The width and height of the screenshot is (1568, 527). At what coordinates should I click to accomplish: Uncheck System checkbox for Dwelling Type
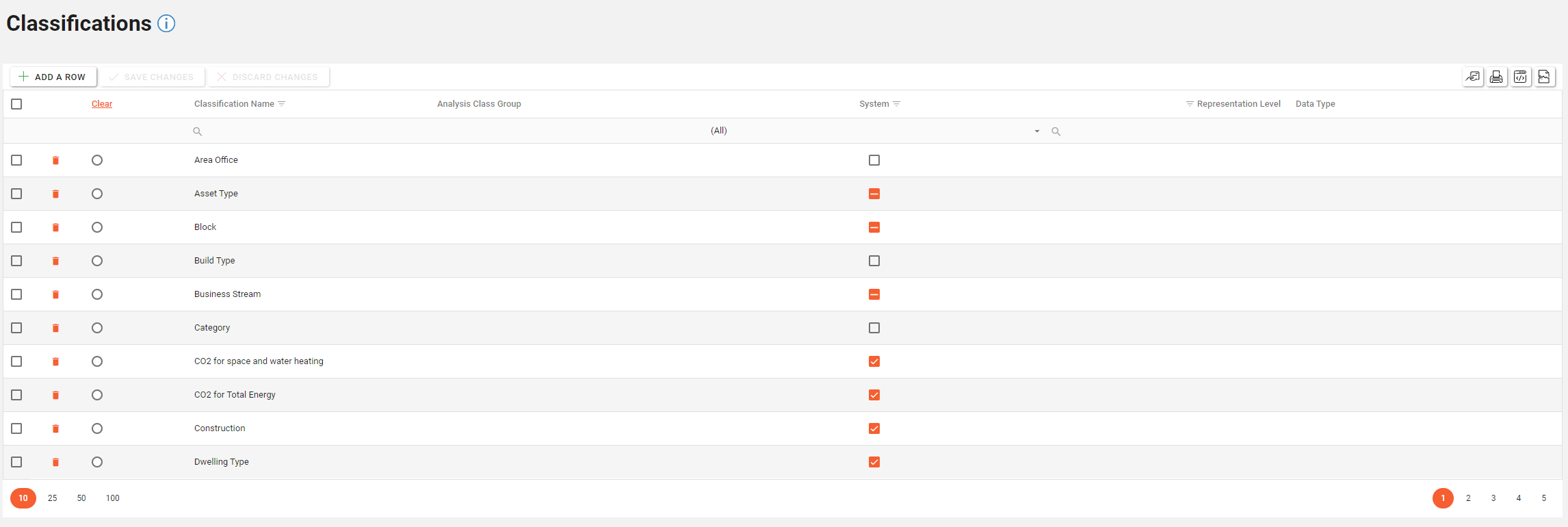(874, 462)
